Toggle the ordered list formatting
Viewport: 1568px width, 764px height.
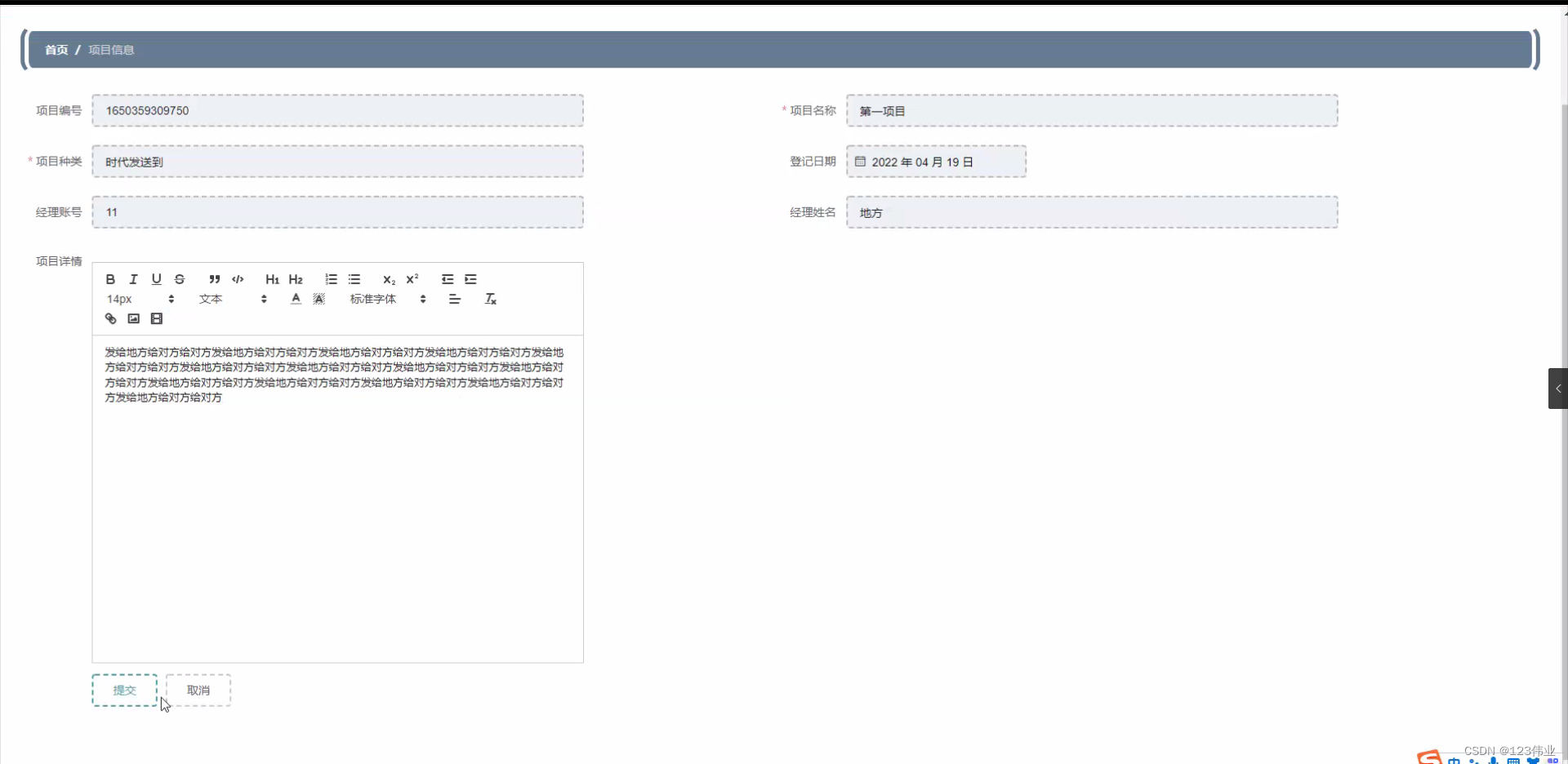pyautogui.click(x=330, y=279)
